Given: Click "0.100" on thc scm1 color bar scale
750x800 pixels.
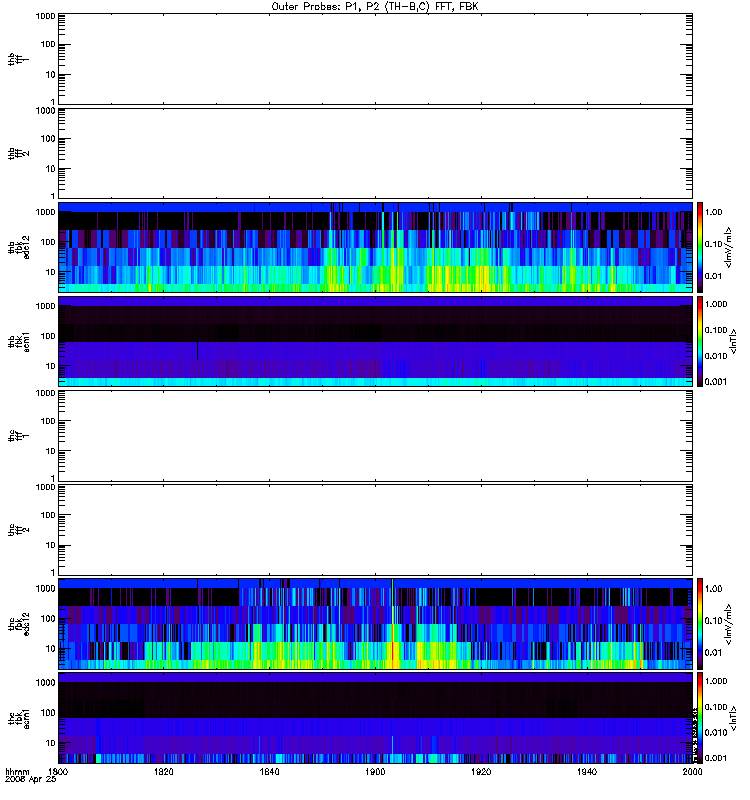Looking at the screenshot, I should [x=716, y=707].
